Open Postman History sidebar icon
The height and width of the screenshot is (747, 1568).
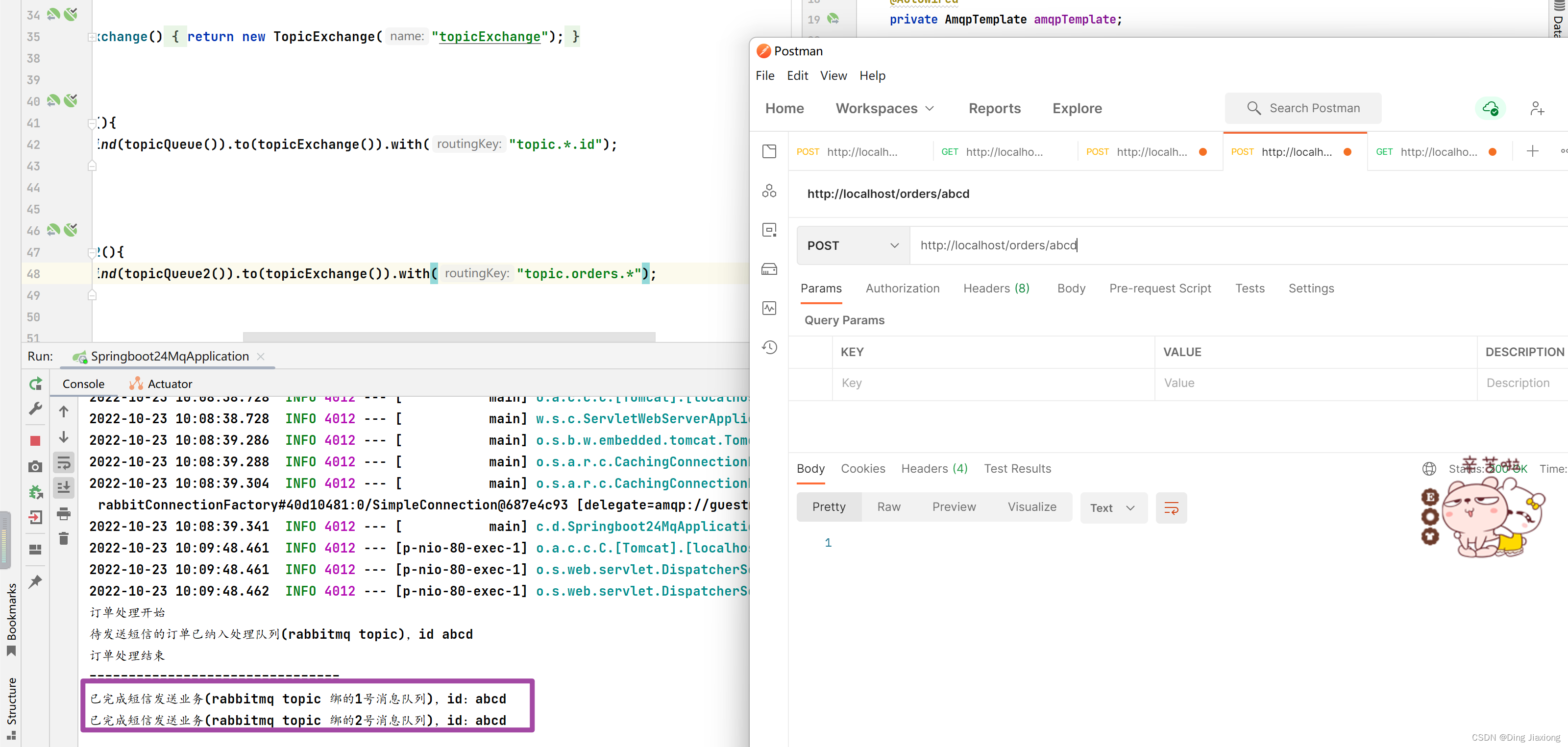pyautogui.click(x=769, y=347)
